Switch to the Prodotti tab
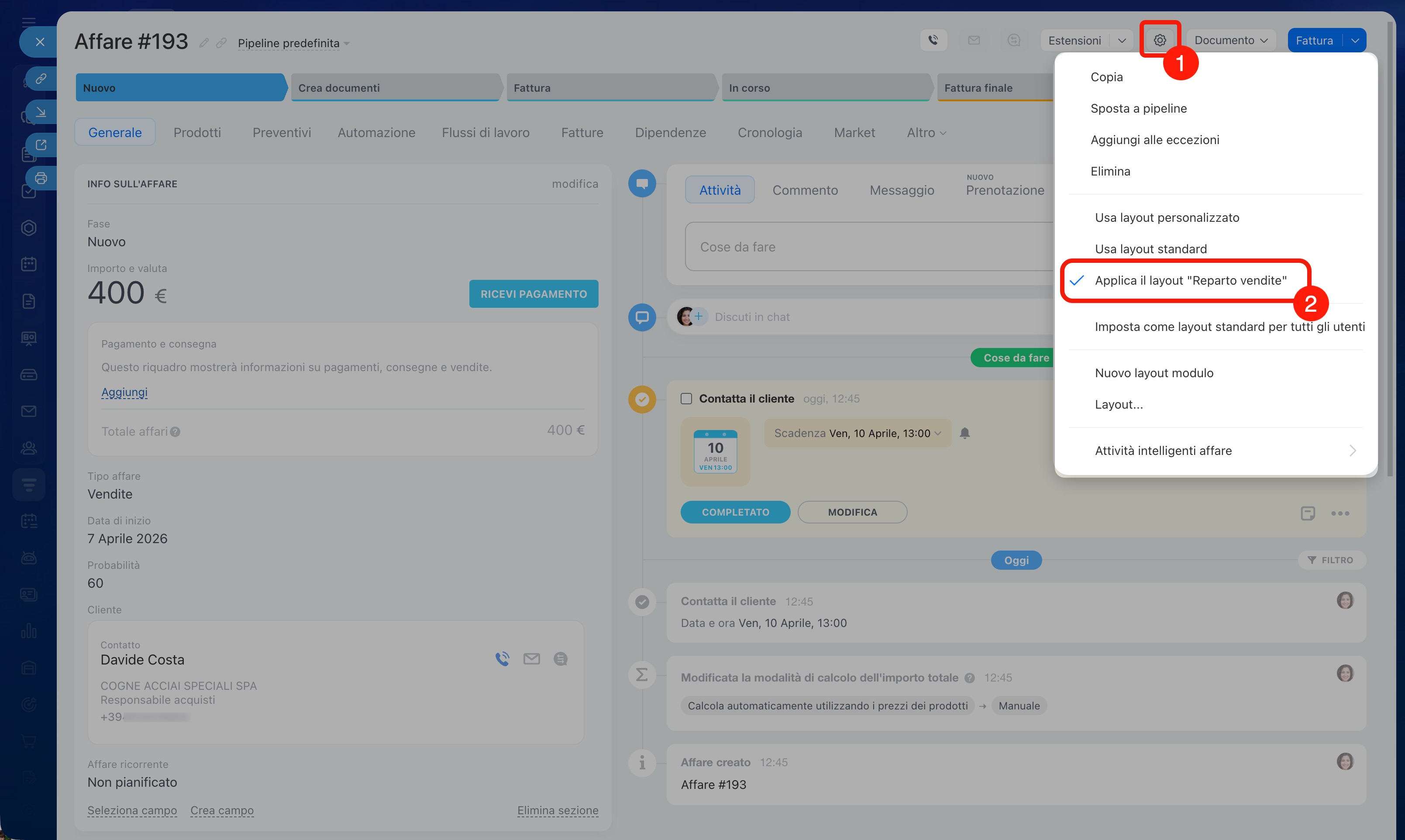 [197, 132]
